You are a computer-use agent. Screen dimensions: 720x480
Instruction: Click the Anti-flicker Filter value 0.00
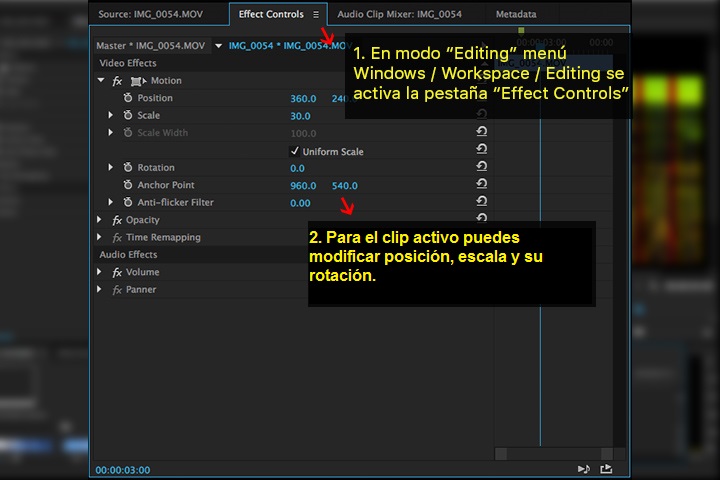tap(300, 203)
